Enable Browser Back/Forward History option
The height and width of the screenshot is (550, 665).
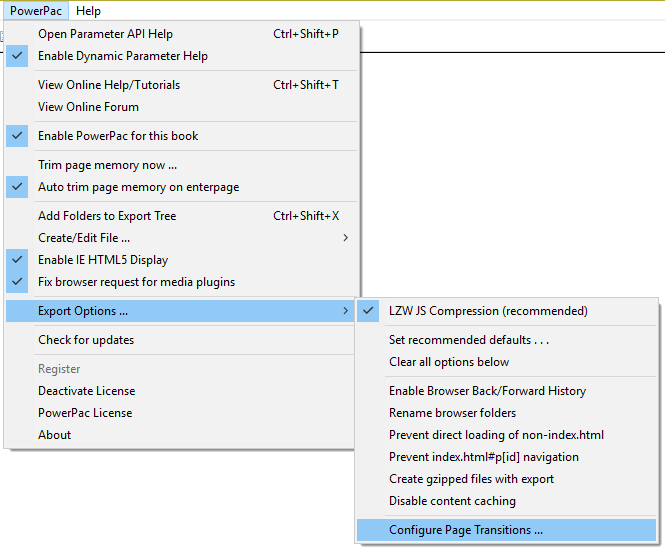[x=506, y=391]
